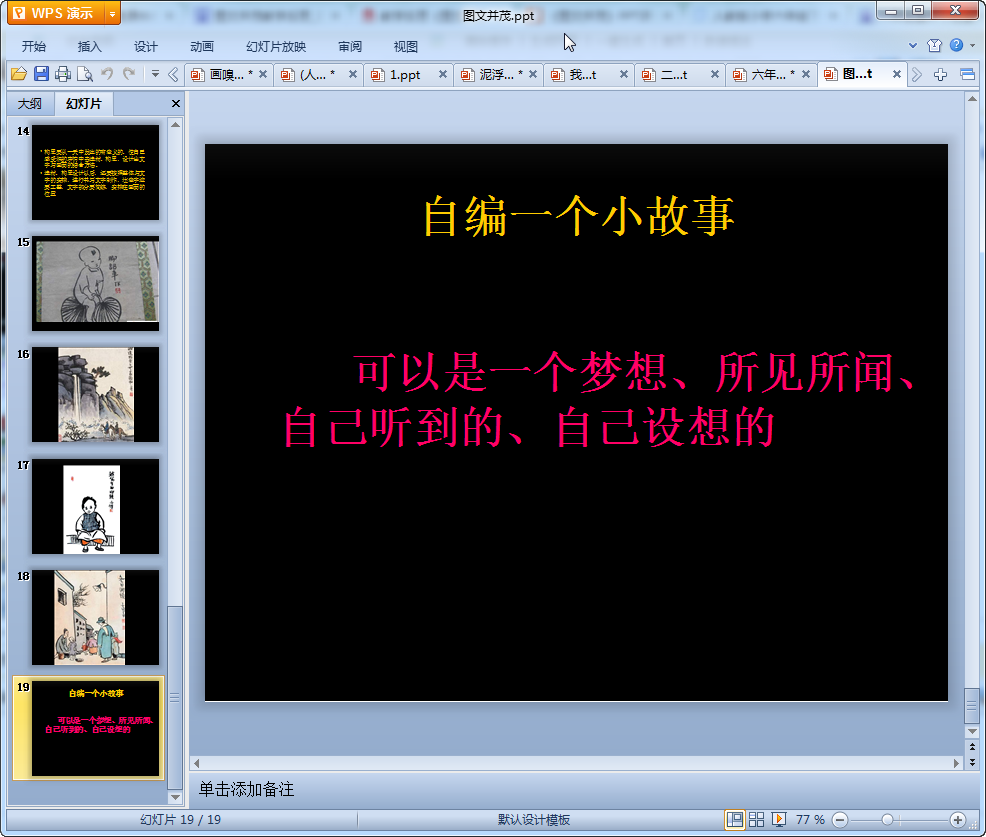The width and height of the screenshot is (986, 837).
Task: Switch the side panel to 大纲 tab
Action: coord(30,104)
